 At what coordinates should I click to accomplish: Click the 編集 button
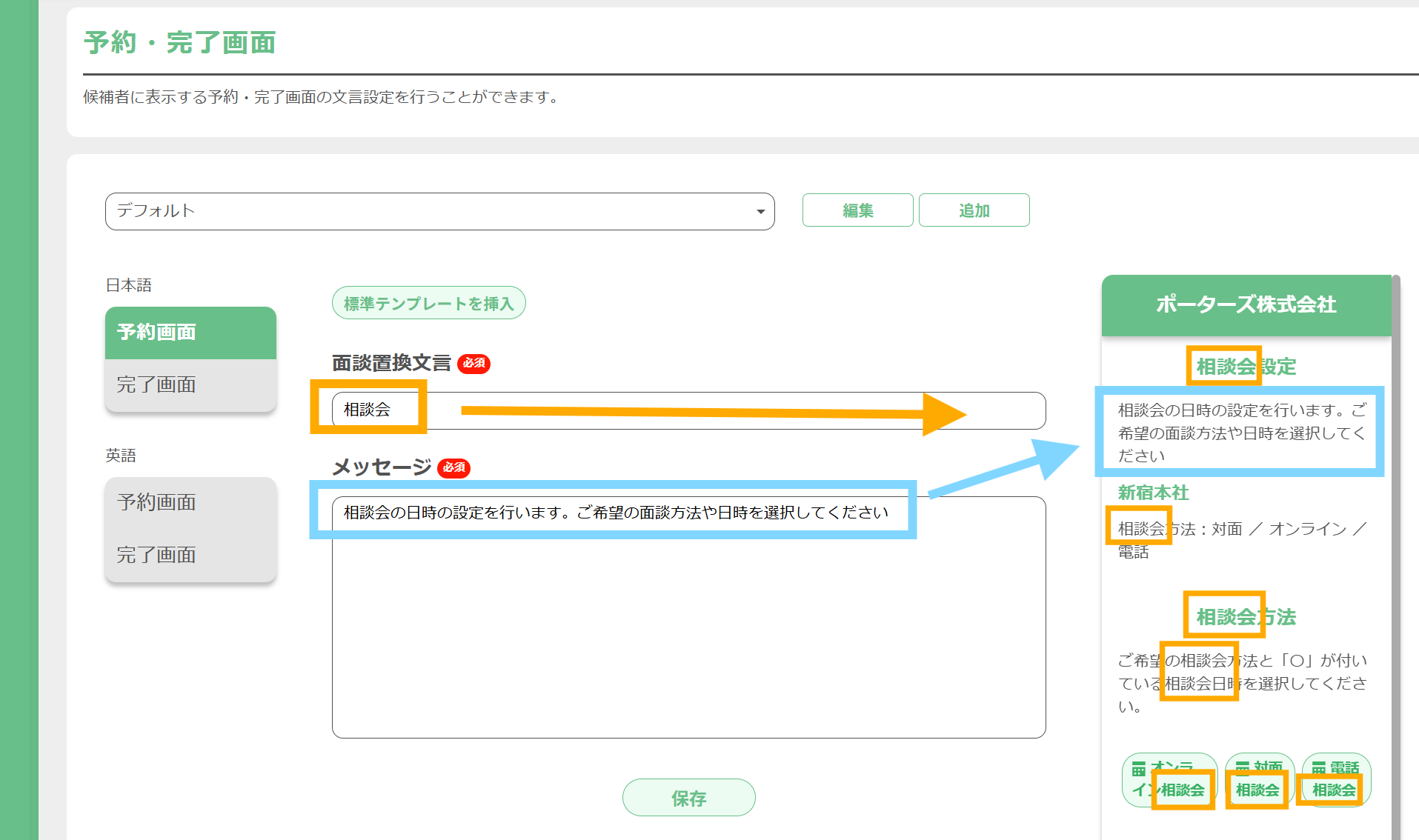point(857,210)
